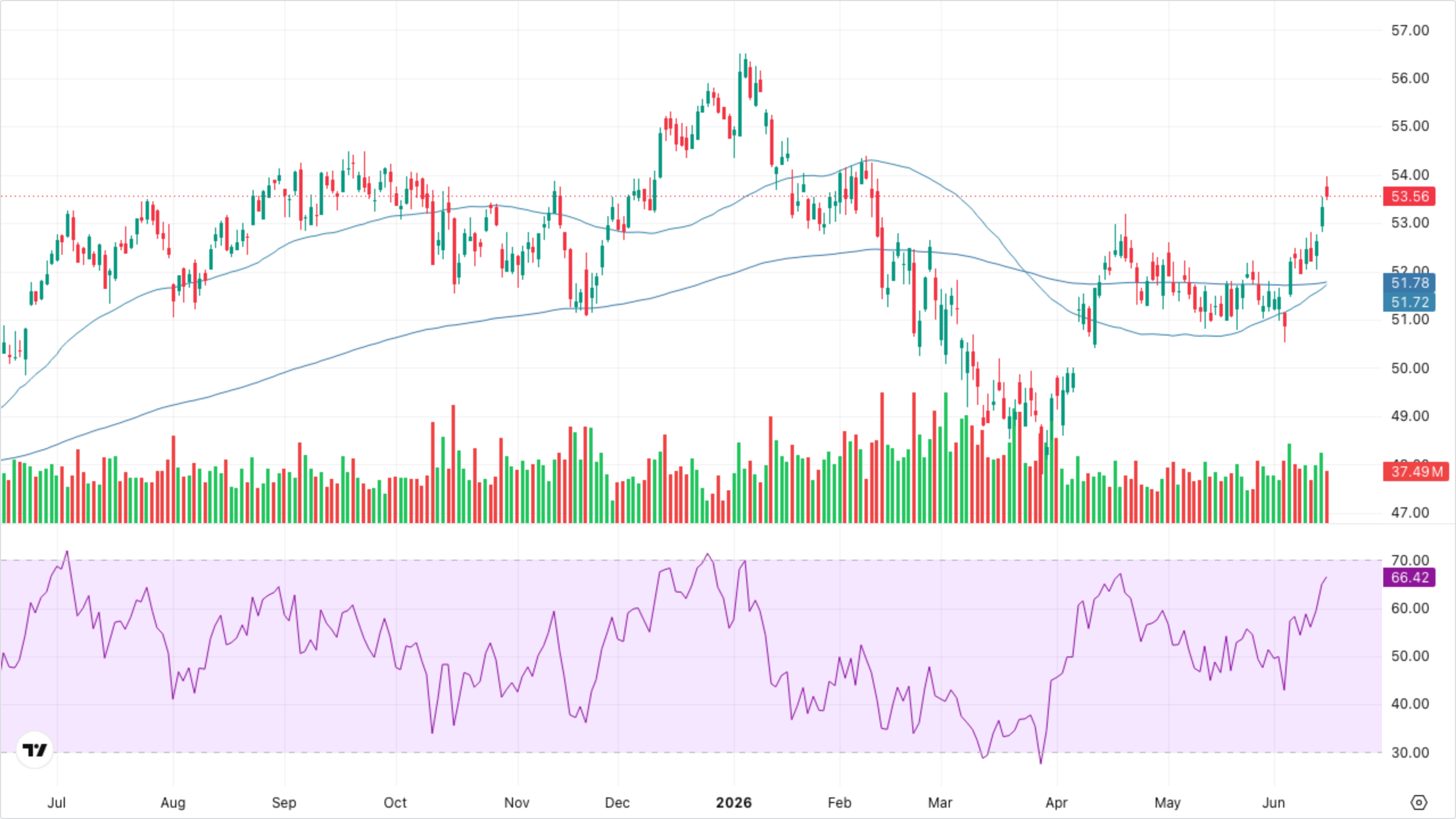Click the Apr label on time axis

point(1057,803)
